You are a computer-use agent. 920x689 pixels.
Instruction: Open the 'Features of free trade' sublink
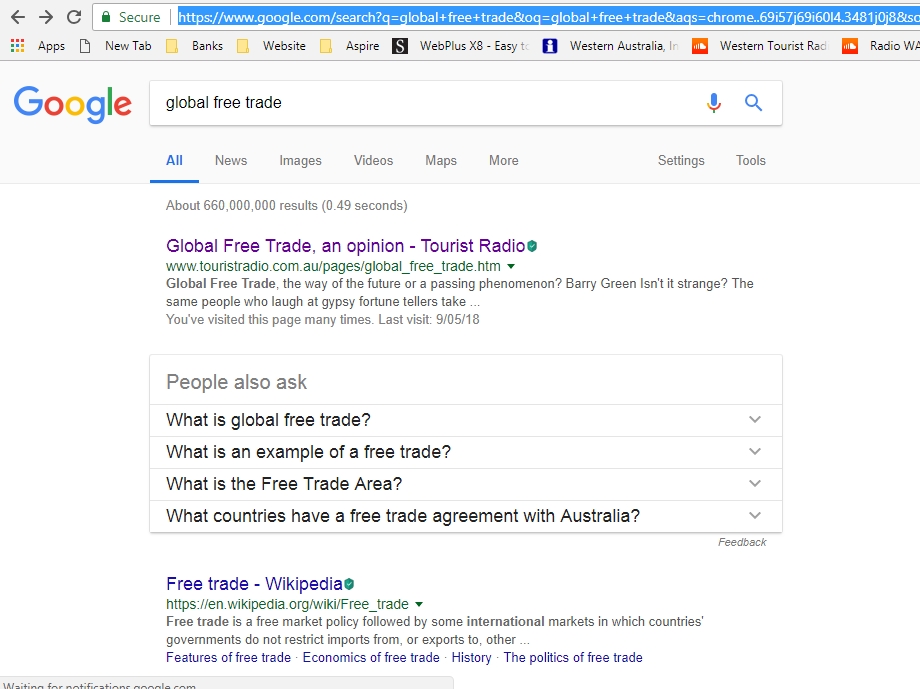point(228,657)
